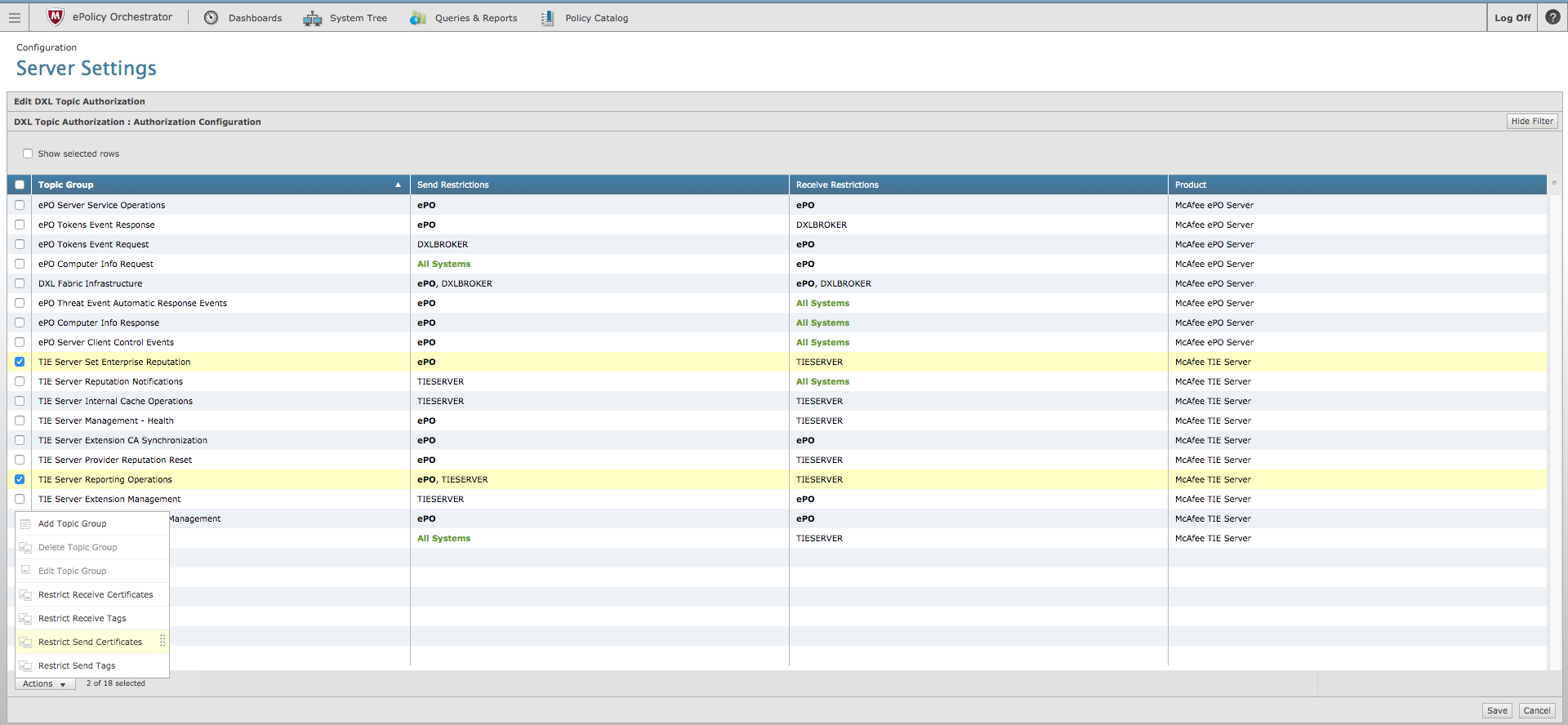Click ePO Threat Event Automatic Response Events
This screenshot has height=725, width=1568.
tap(132, 303)
